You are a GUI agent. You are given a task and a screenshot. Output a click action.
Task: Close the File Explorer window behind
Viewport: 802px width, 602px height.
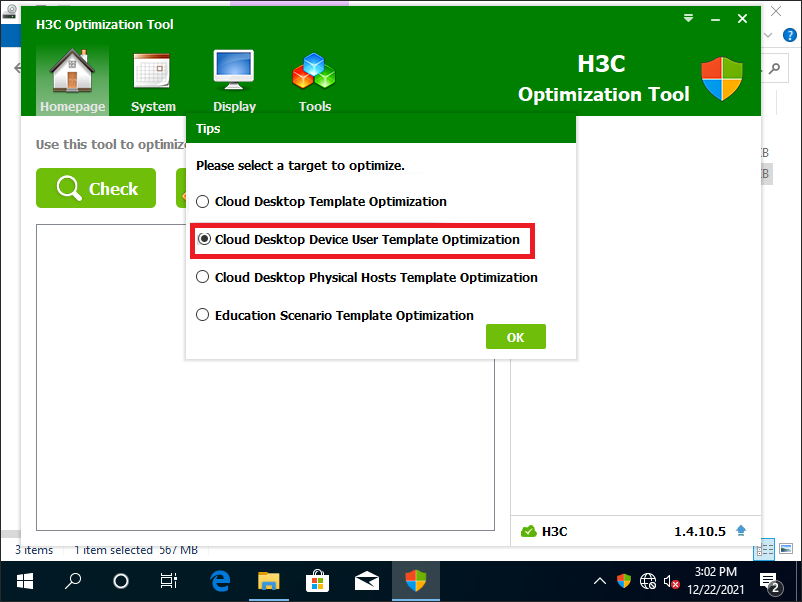coord(776,11)
